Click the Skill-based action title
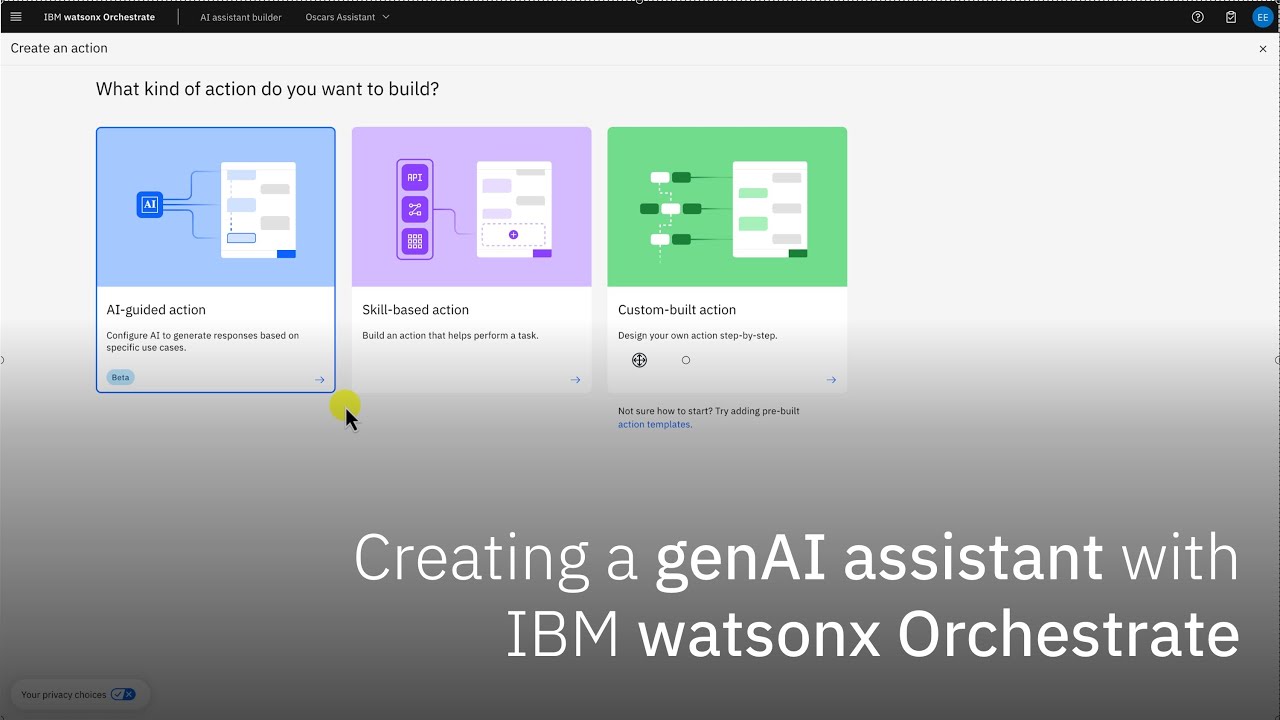Image resolution: width=1280 pixels, height=720 pixels. pos(416,310)
